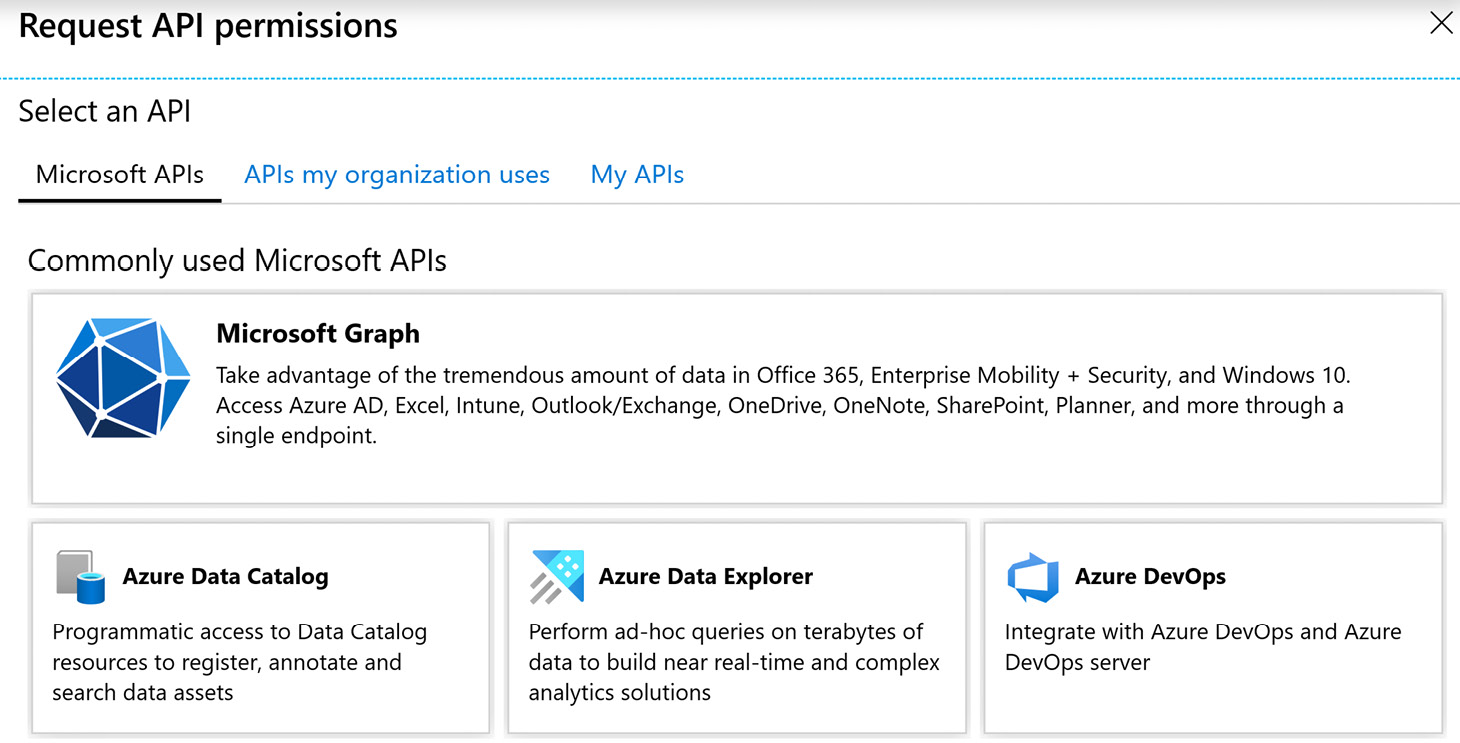Click 'Integrate with Azure DevOps' description
This screenshot has width=1460, height=743.
pos(1203,647)
